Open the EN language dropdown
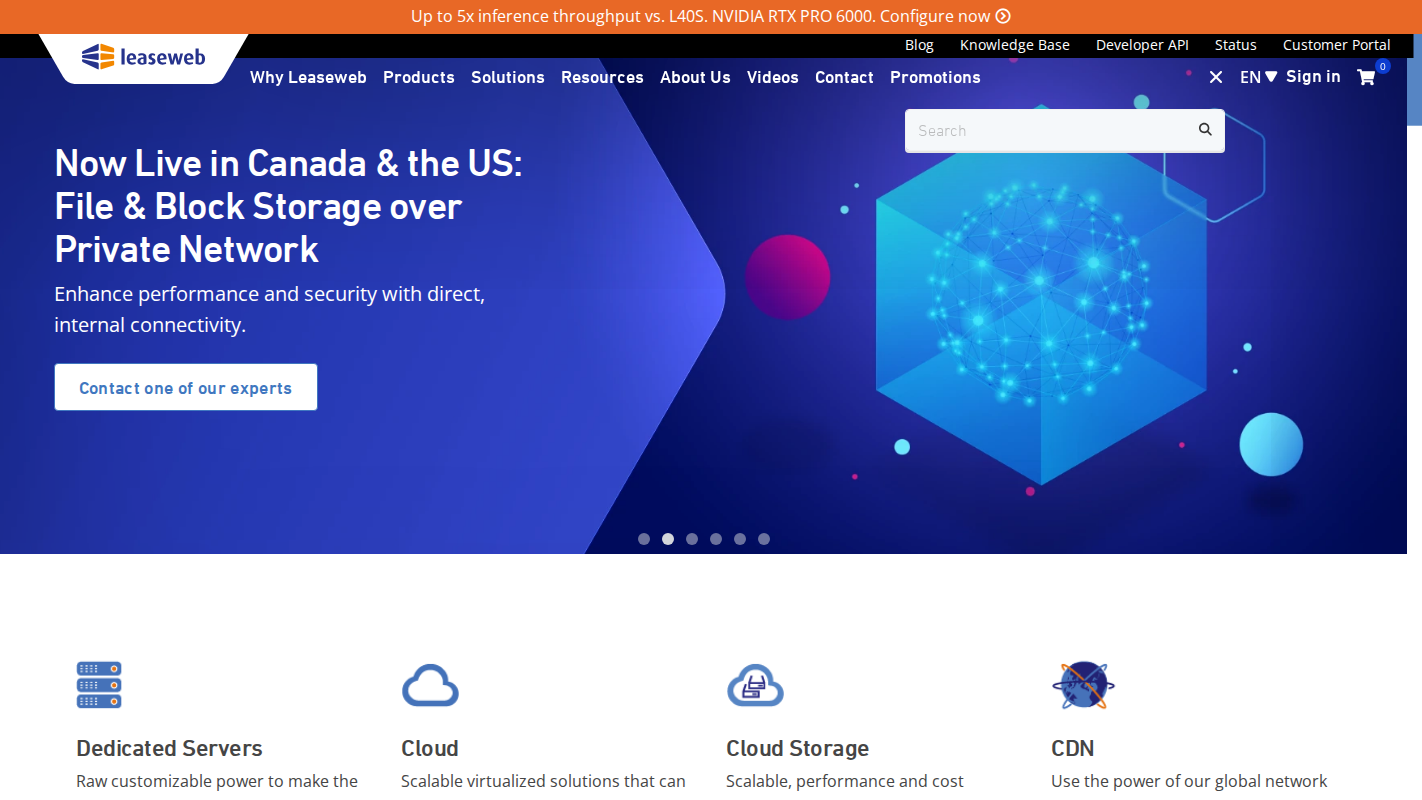Screen dimensions: 1422x800 (1258, 77)
